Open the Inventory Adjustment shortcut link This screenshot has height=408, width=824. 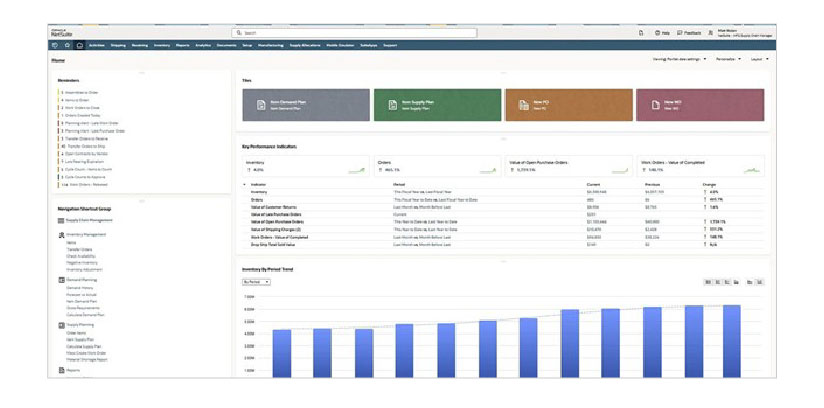(84, 269)
